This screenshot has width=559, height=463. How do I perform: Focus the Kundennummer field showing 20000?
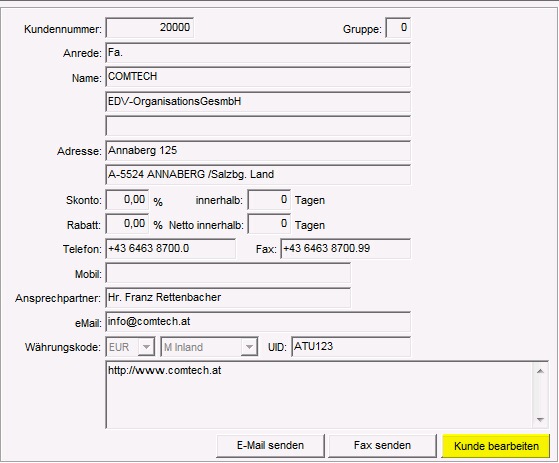(x=150, y=27)
